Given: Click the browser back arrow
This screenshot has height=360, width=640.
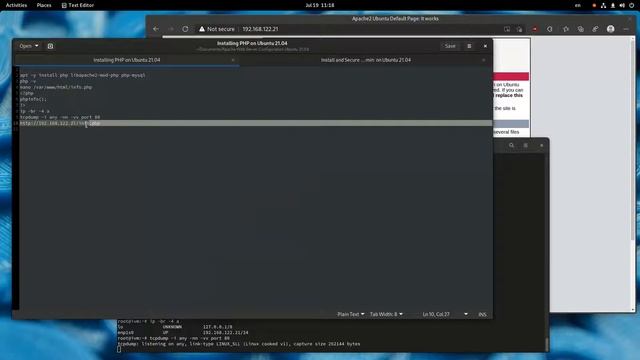Looking at the screenshot, I should [x=156, y=29].
